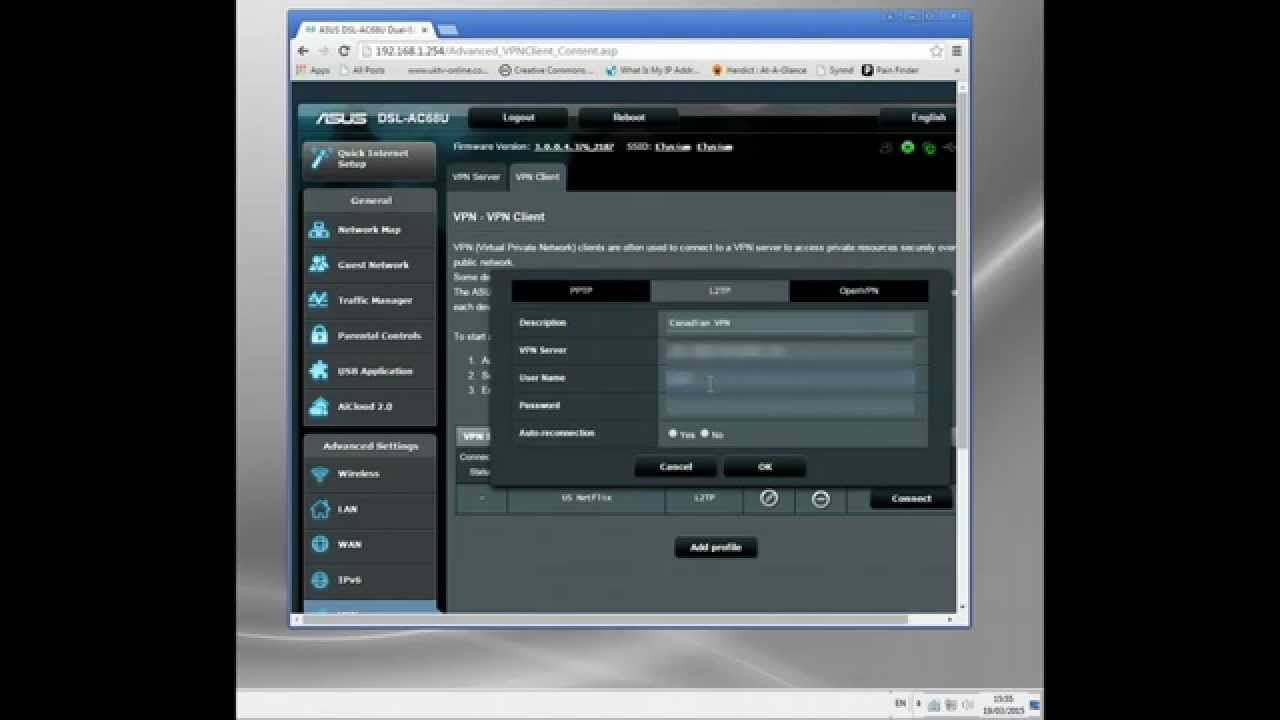Image resolution: width=1280 pixels, height=720 pixels.
Task: Click the Cancel button in the dialog
Action: click(676, 467)
